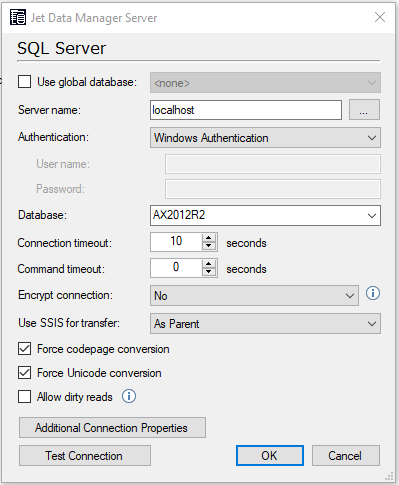The width and height of the screenshot is (399, 485).
Task: Expand the Database AX2012R2 combo box arrow
Action: [x=372, y=216]
